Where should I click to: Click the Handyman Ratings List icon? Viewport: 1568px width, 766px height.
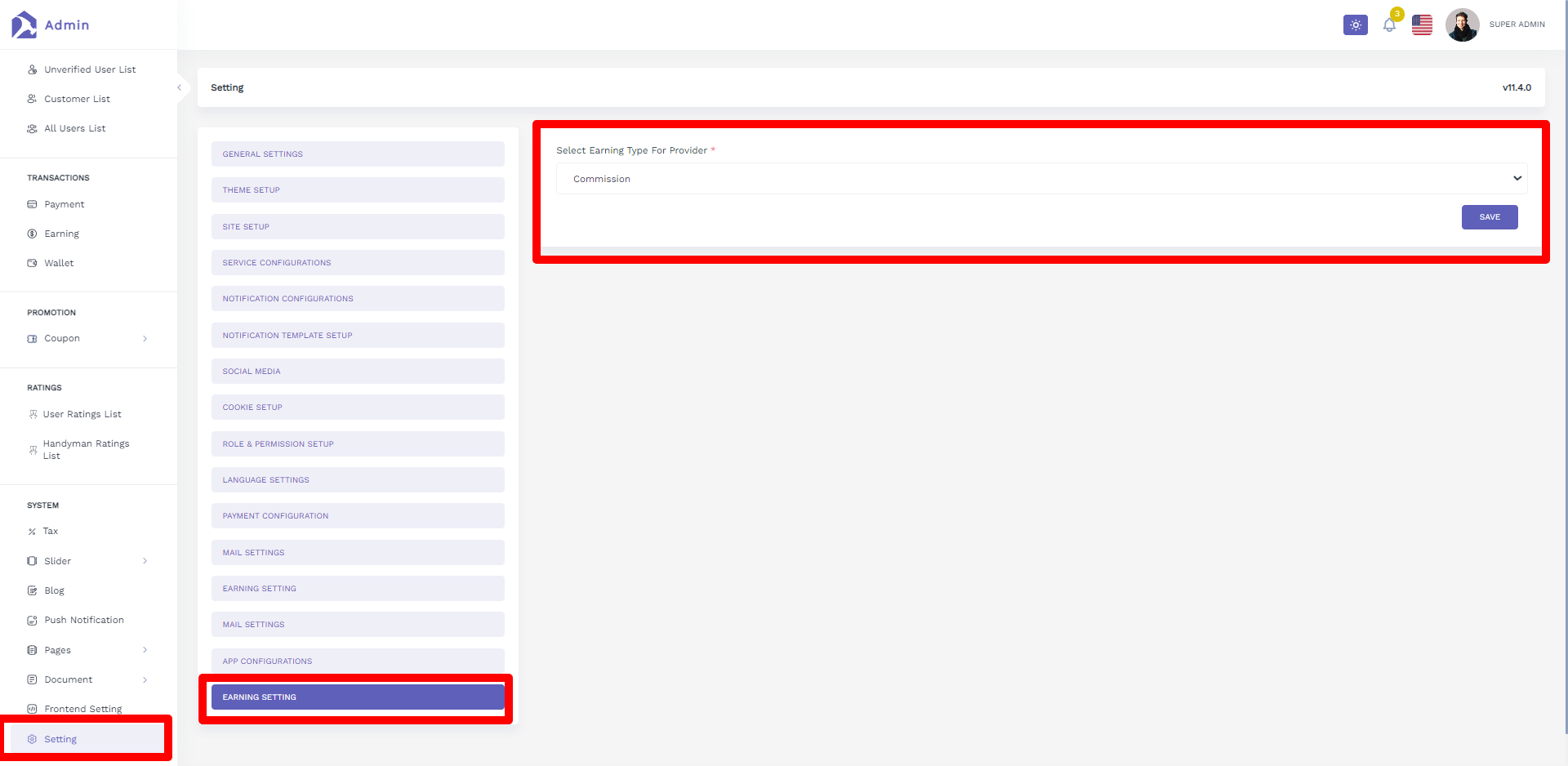(33, 450)
